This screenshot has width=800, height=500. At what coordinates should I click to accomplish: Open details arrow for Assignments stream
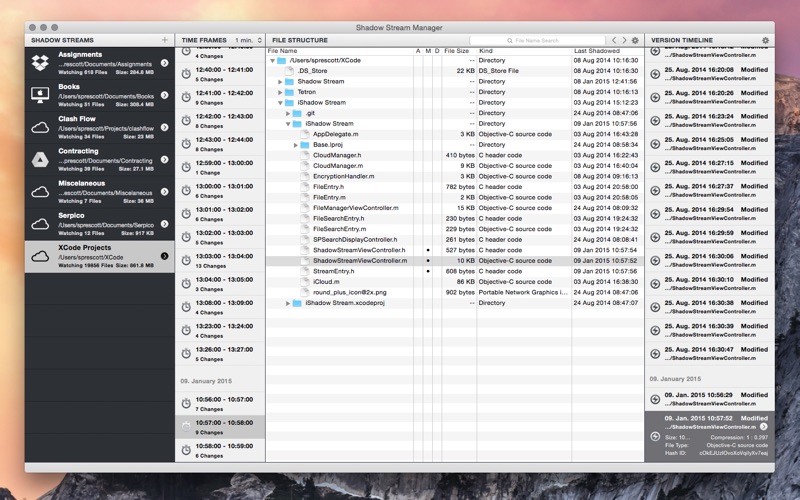point(165,63)
